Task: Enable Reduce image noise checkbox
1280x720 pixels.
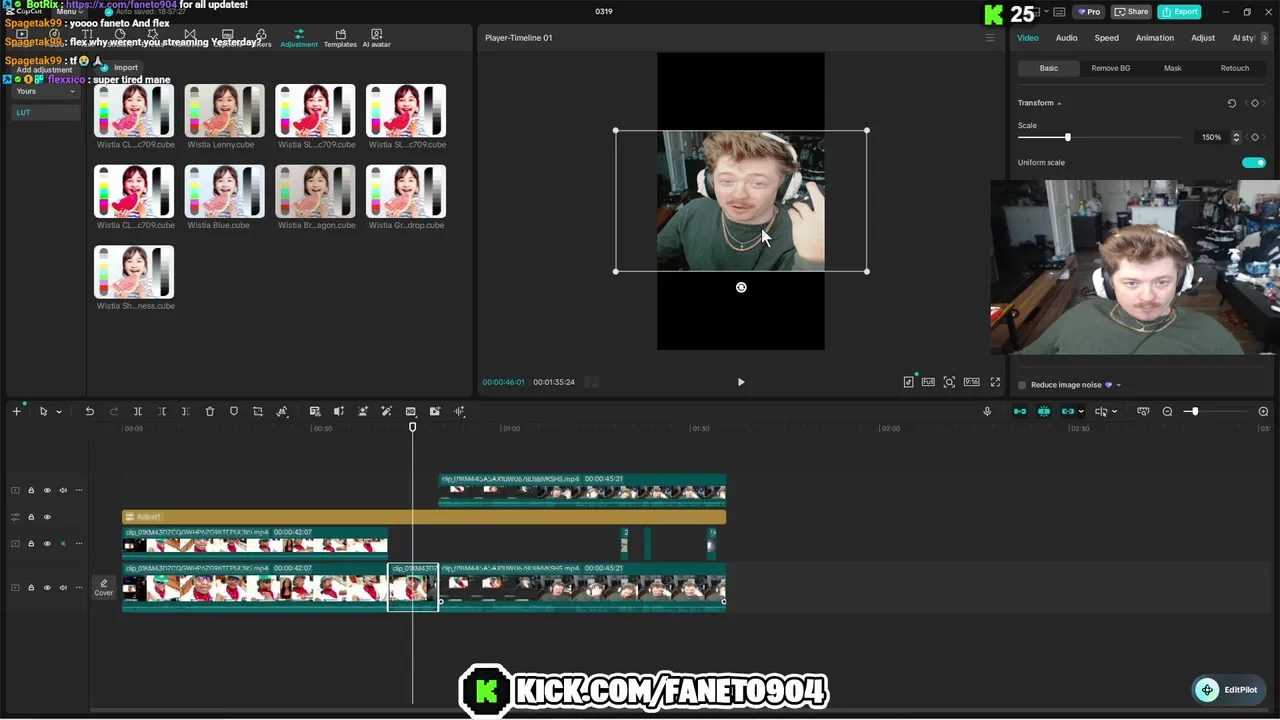Action: (x=1022, y=385)
